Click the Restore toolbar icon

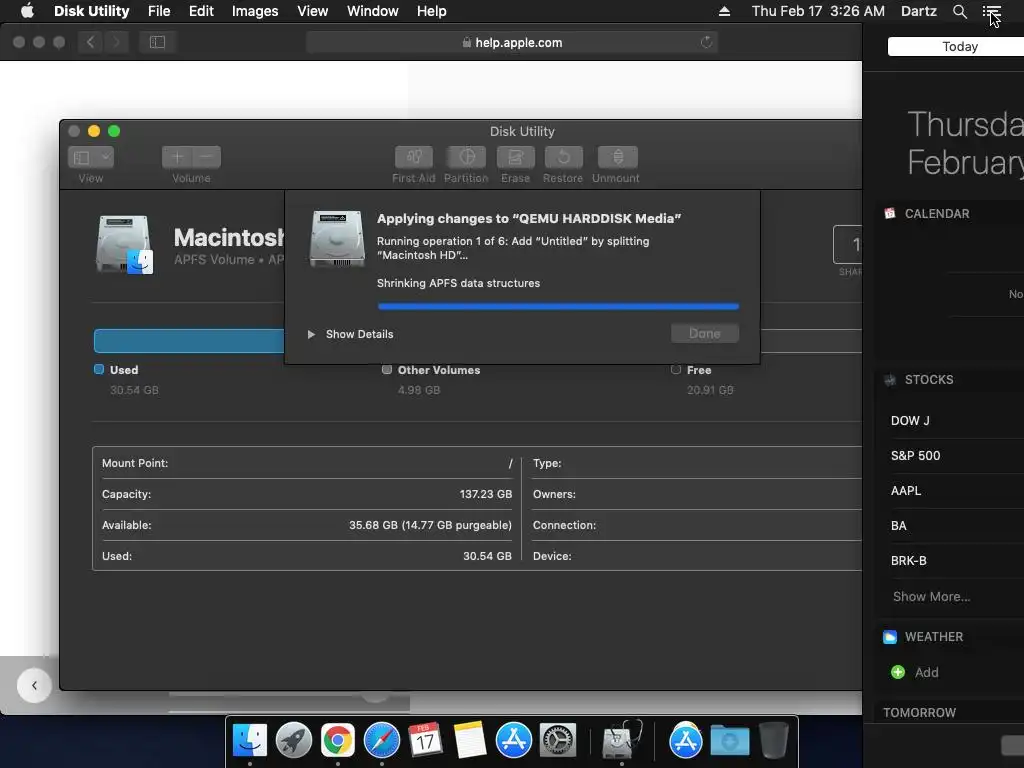coord(564,157)
